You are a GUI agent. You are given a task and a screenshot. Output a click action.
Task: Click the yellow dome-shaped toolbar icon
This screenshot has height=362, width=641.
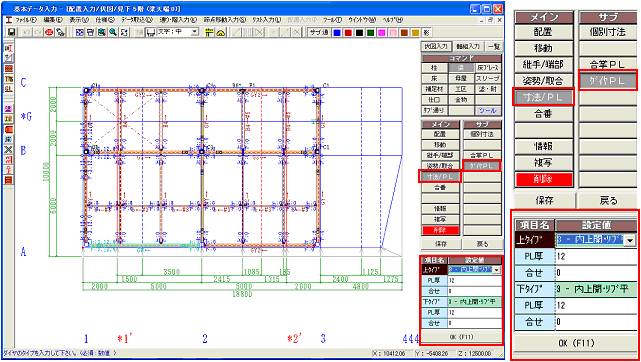[x=221, y=32]
